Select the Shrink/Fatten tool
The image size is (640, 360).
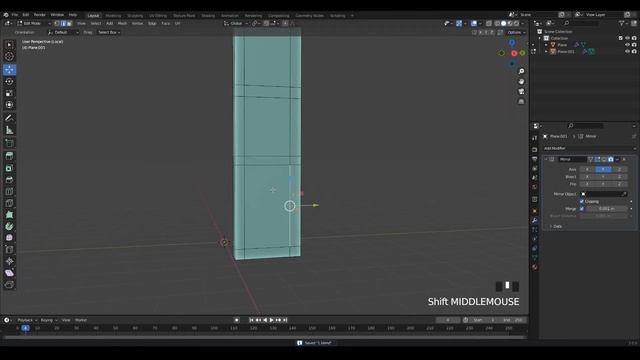(x=9, y=261)
